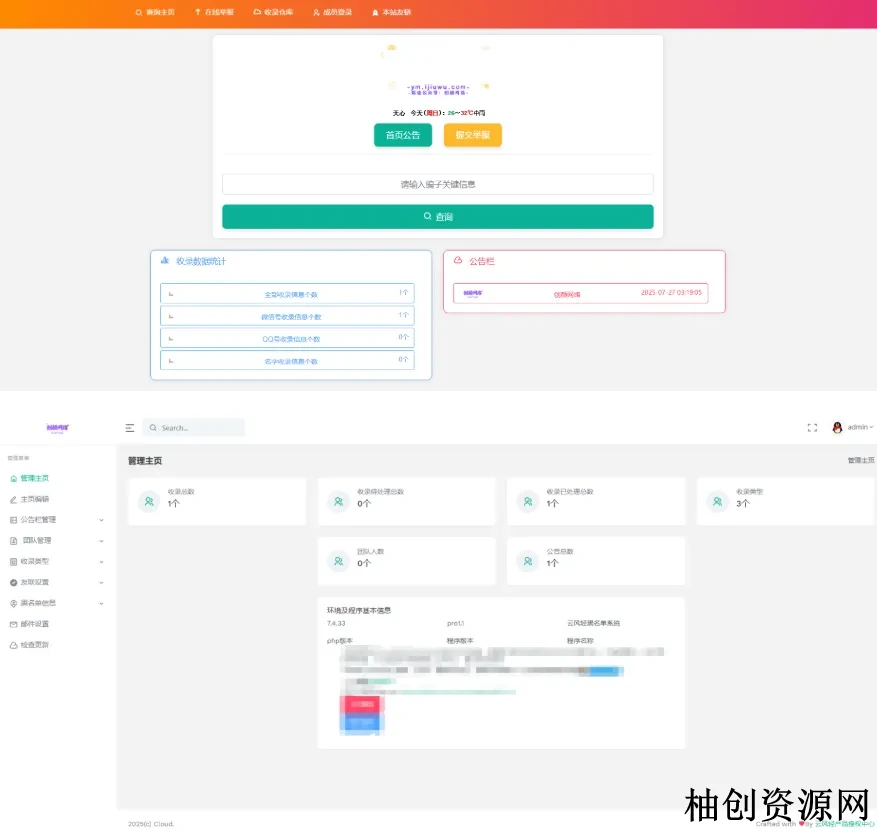Click the yellow 提交举报 button
The width and height of the screenshot is (877, 834).
coord(472,135)
